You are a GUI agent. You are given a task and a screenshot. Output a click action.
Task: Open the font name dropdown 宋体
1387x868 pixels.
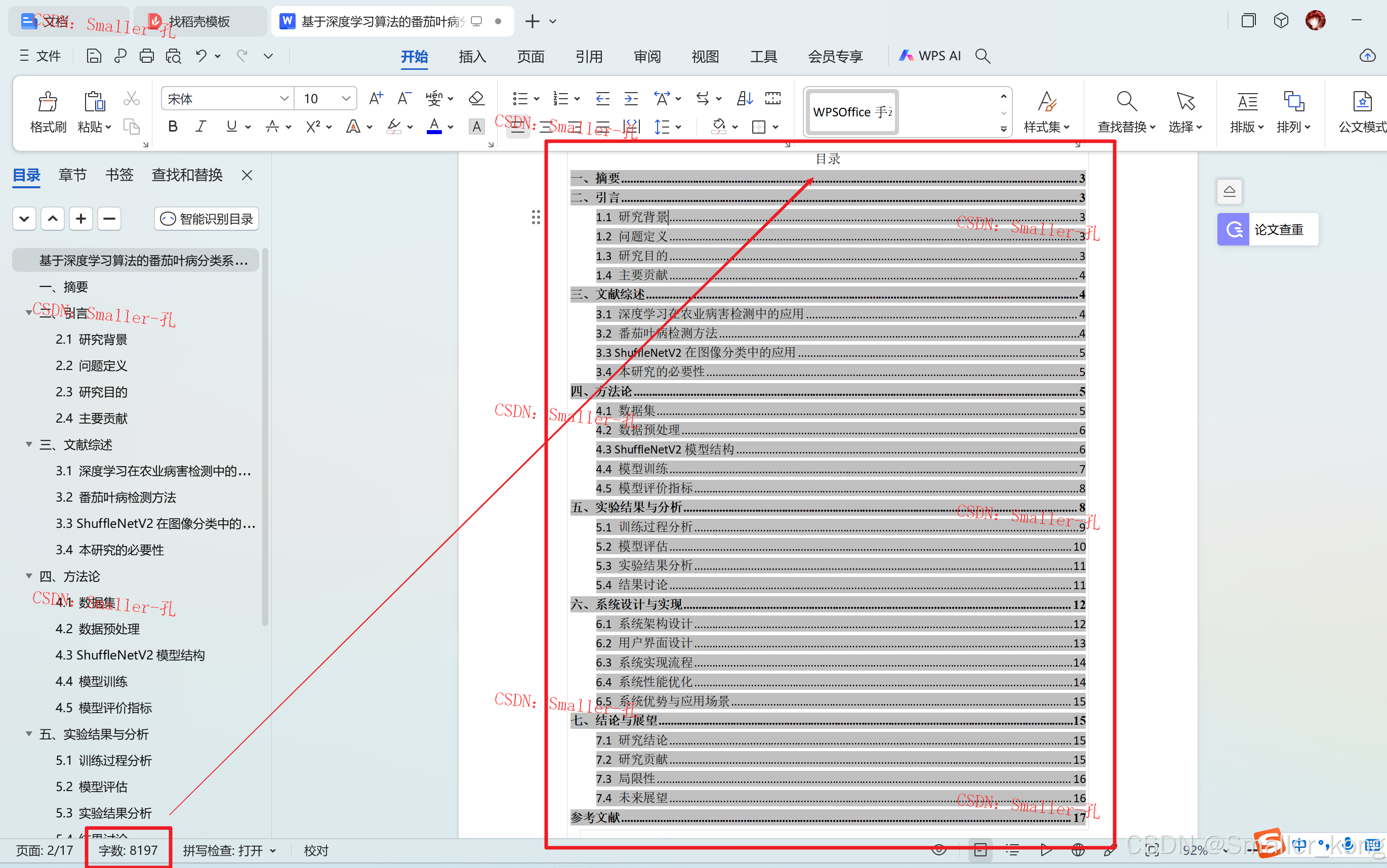pyautogui.click(x=283, y=99)
